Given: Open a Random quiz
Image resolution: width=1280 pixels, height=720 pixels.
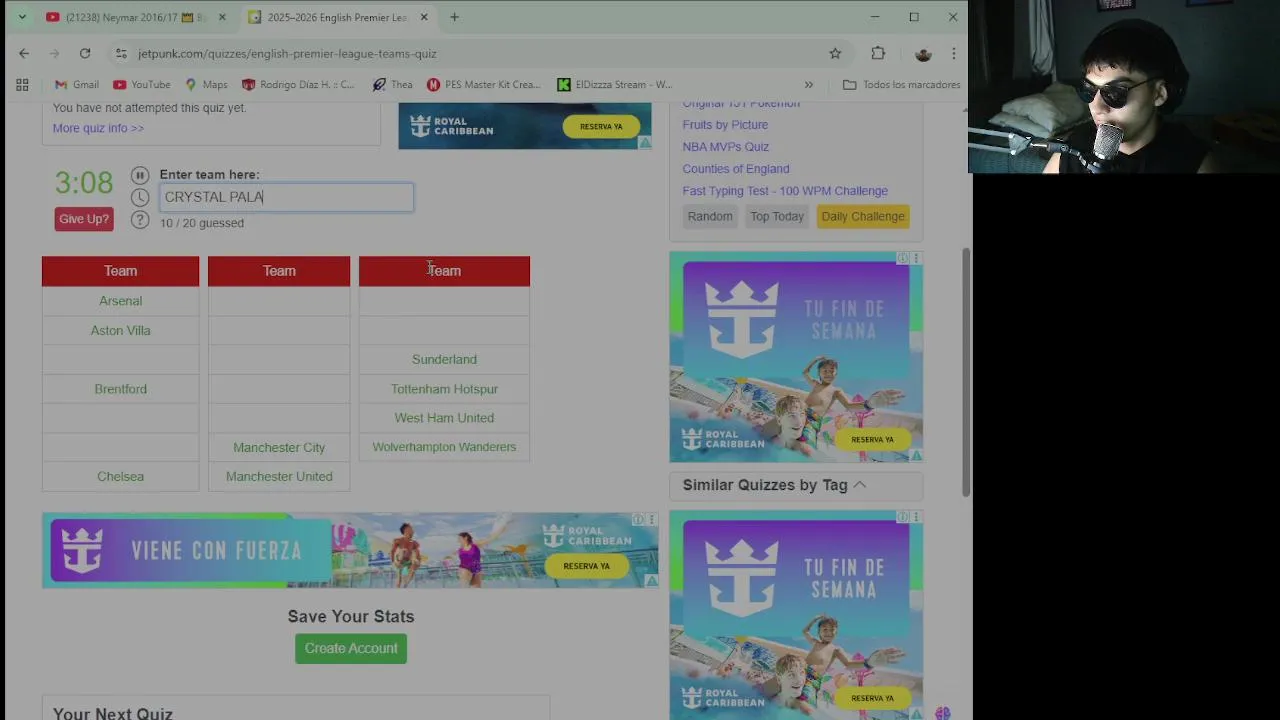Looking at the screenshot, I should point(710,216).
